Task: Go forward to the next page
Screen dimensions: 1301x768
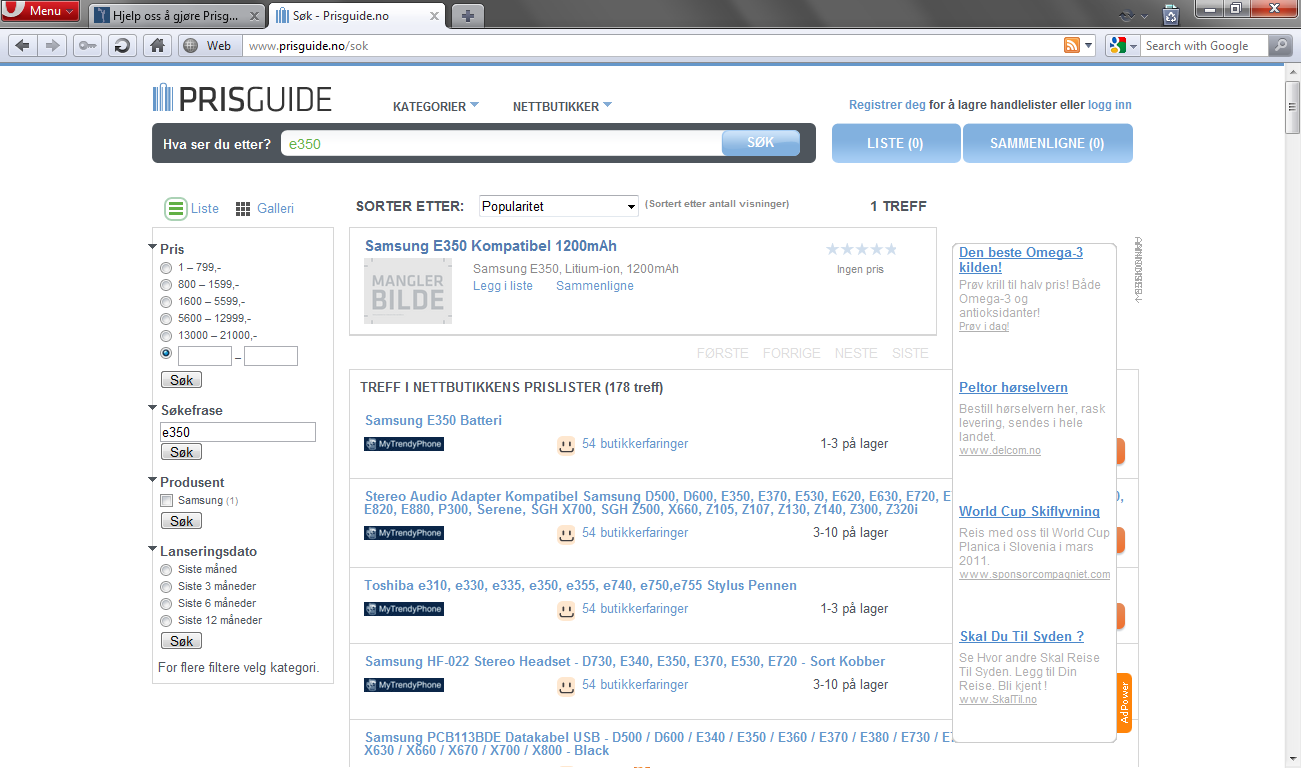Action: [53, 45]
